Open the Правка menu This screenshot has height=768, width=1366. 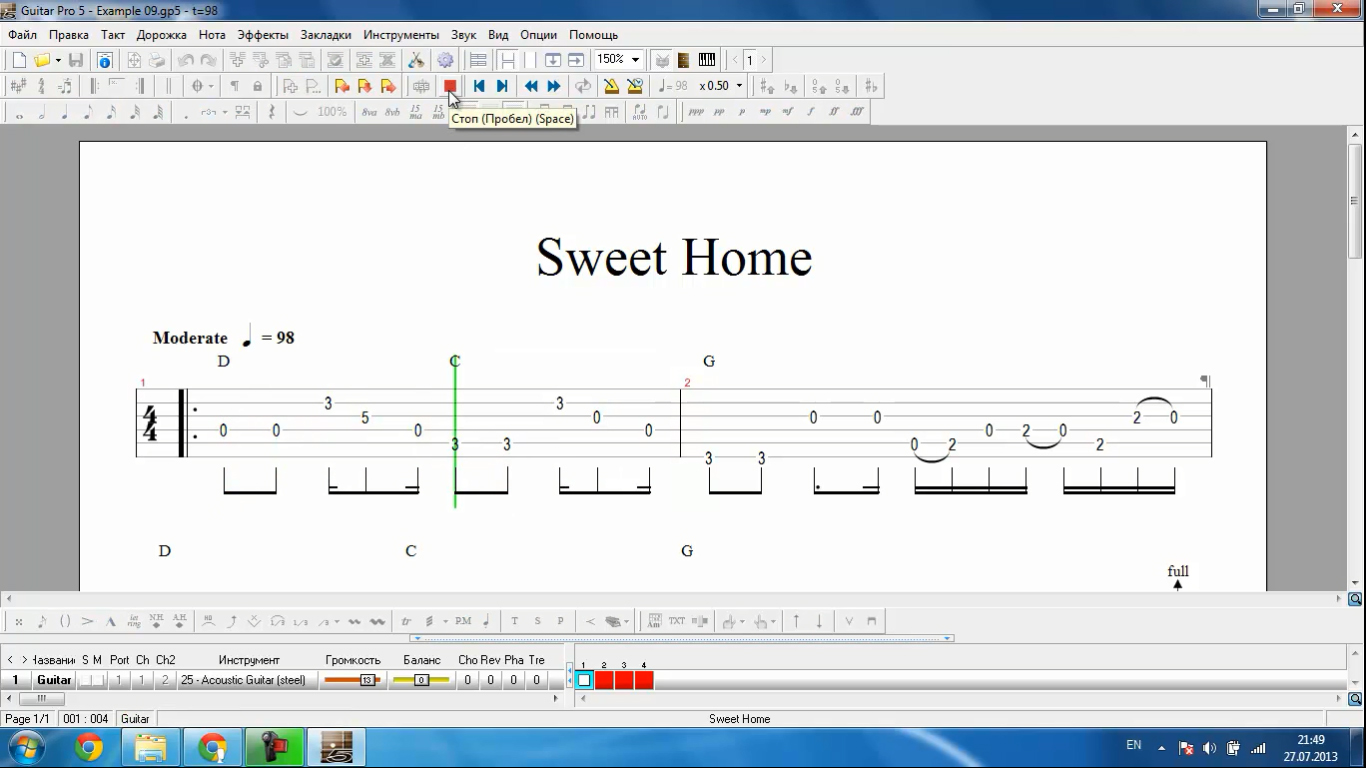tap(69, 35)
